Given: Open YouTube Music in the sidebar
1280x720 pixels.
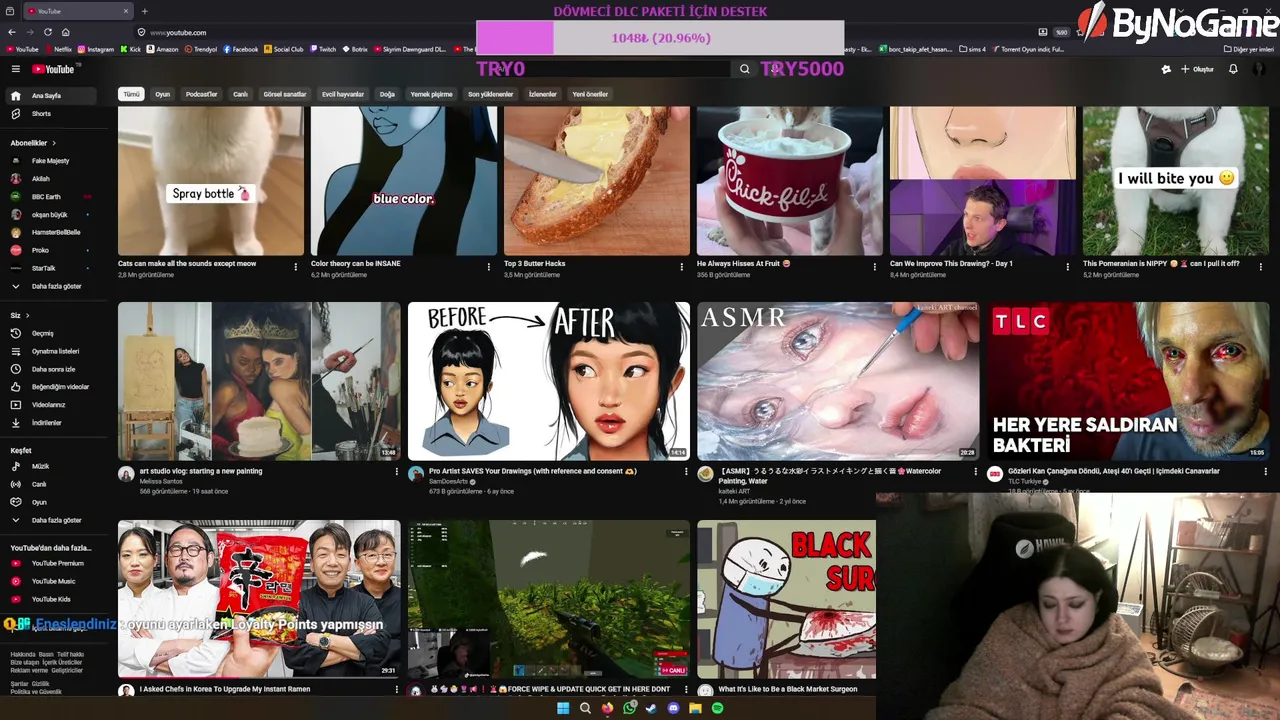Looking at the screenshot, I should coord(53,582).
